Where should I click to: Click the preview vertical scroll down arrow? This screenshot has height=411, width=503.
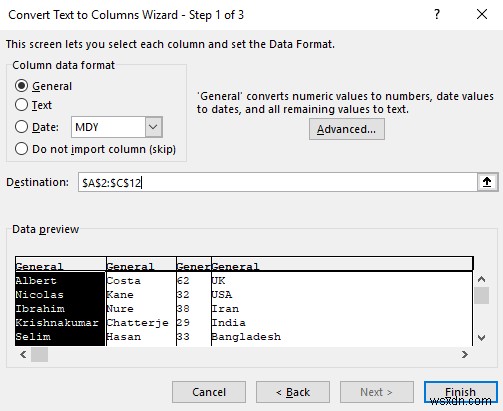click(481, 337)
